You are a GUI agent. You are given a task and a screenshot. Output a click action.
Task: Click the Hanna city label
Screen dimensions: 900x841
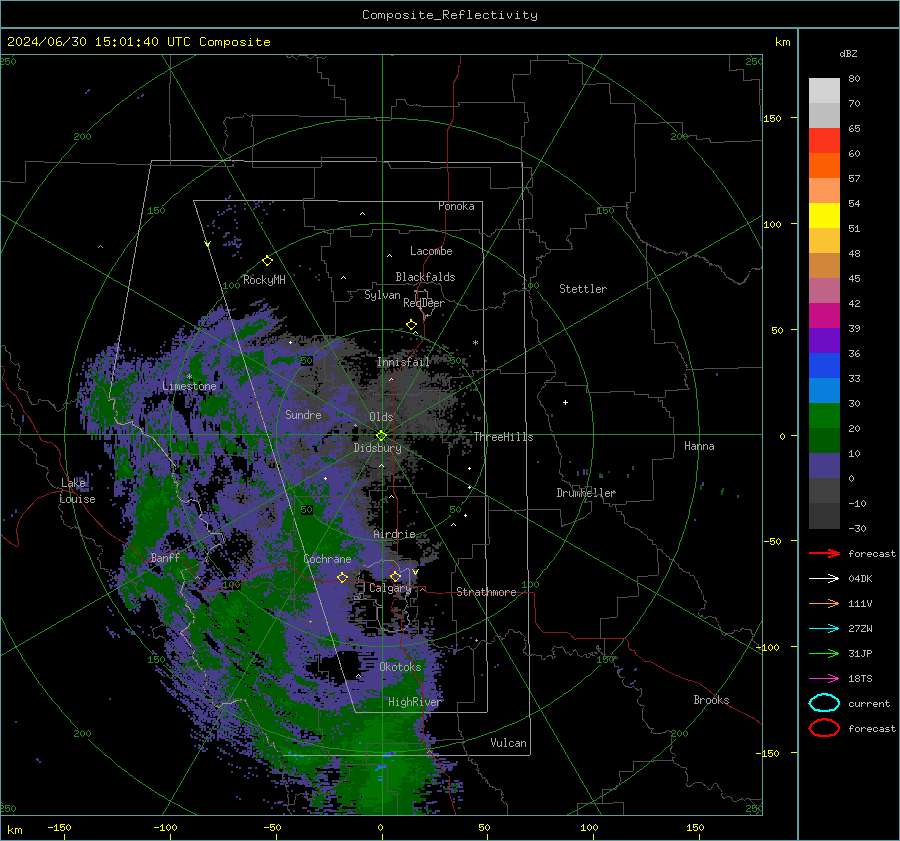click(x=699, y=446)
